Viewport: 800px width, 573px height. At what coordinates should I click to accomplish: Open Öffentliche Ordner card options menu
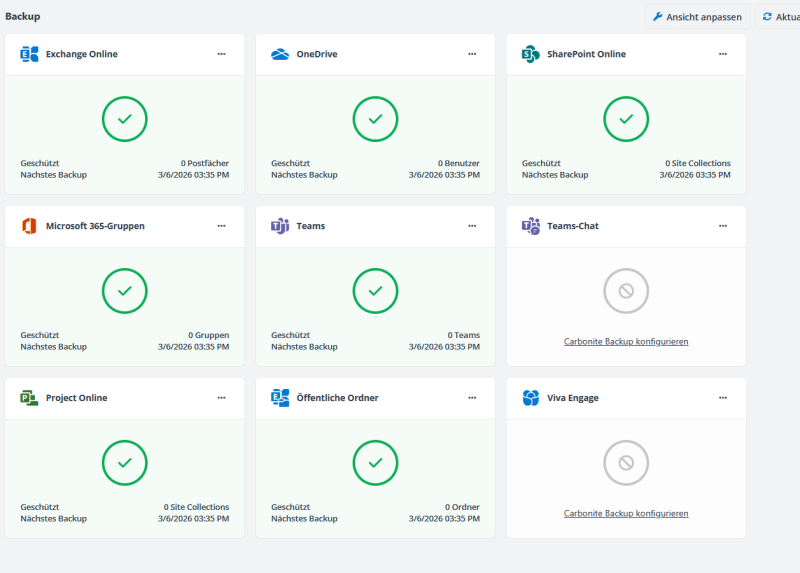pyautogui.click(x=472, y=398)
